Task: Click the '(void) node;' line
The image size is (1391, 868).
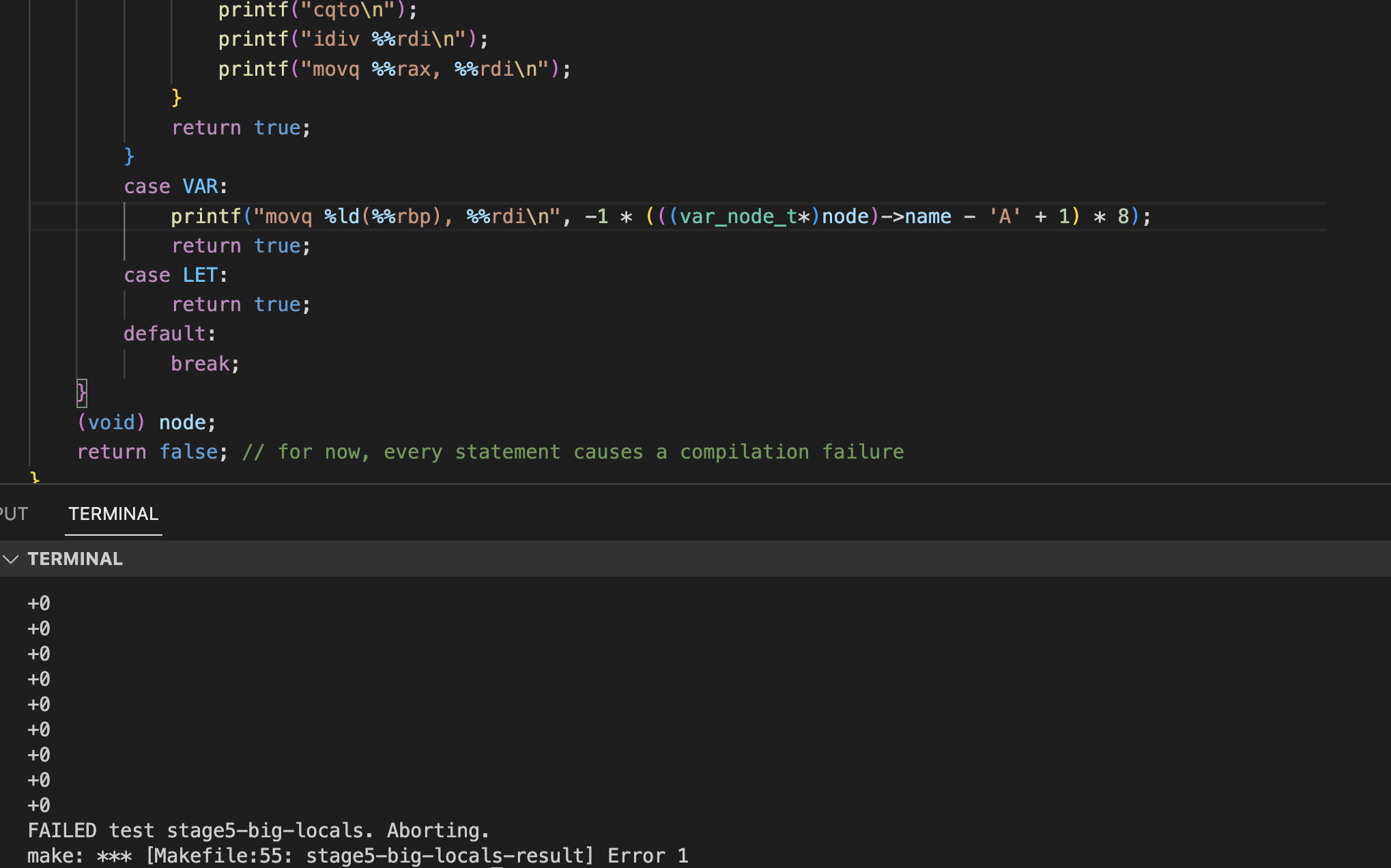Action: 146,422
